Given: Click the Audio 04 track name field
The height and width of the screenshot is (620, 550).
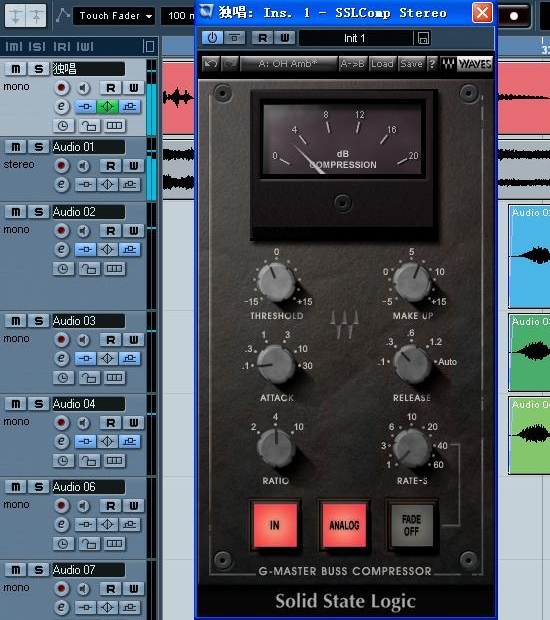Looking at the screenshot, I should (89, 404).
